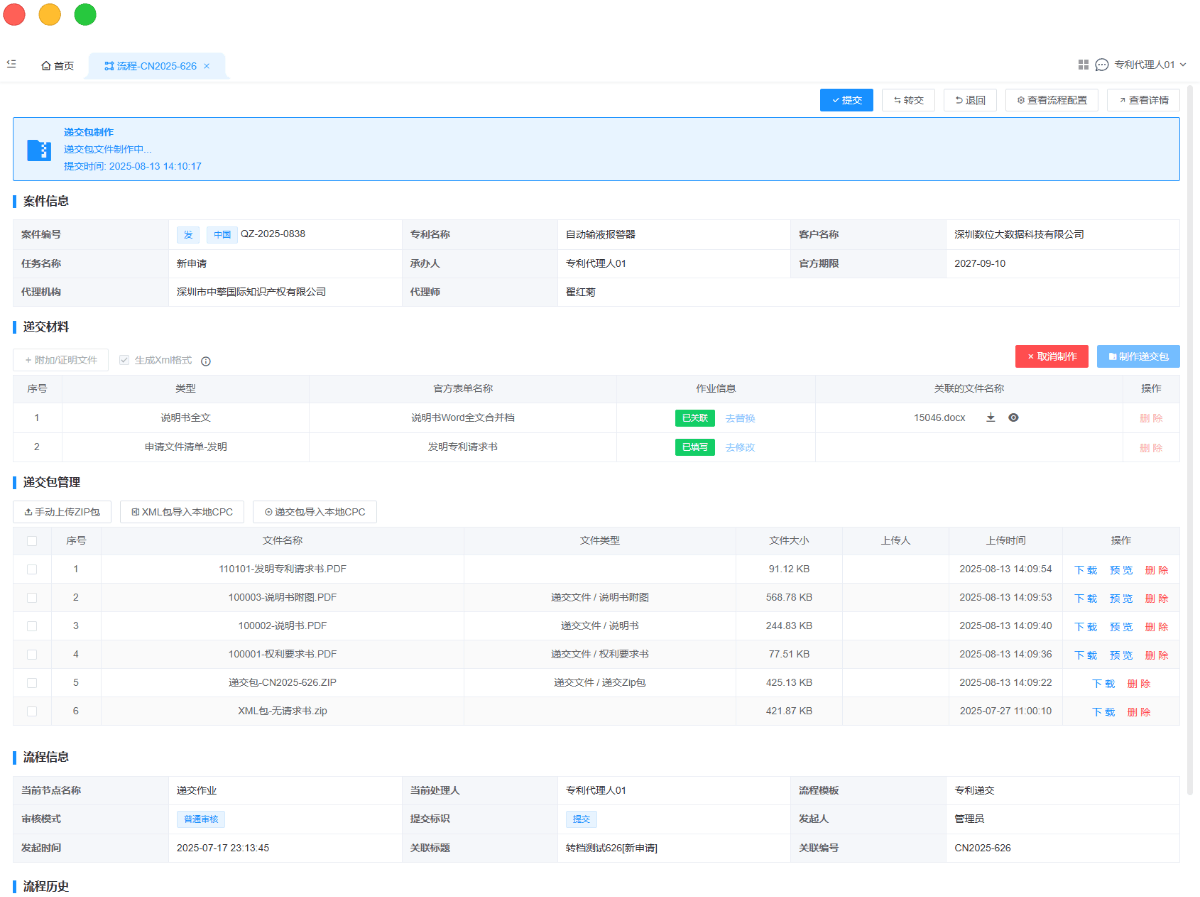The image size is (1200, 897).
Task: Click the sidebar collapse icon at top-left
Action: pos(11,65)
